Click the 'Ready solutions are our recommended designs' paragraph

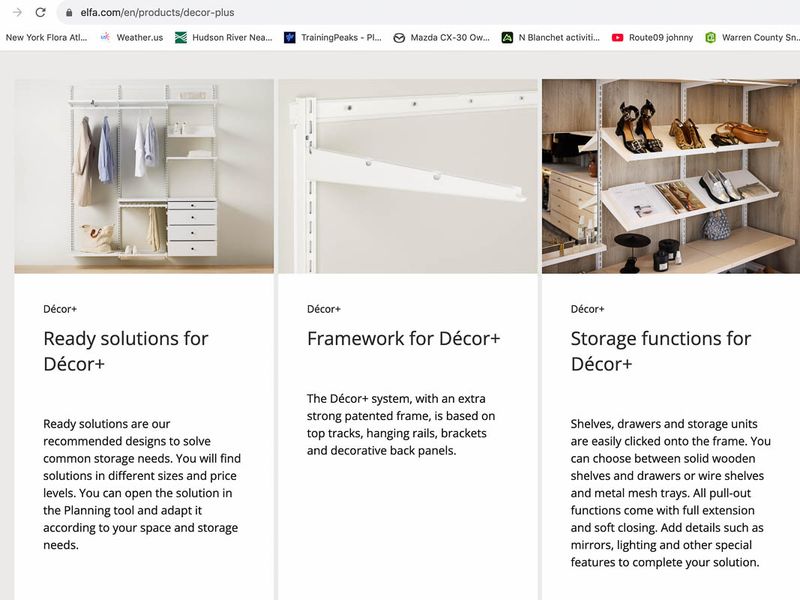click(x=142, y=484)
